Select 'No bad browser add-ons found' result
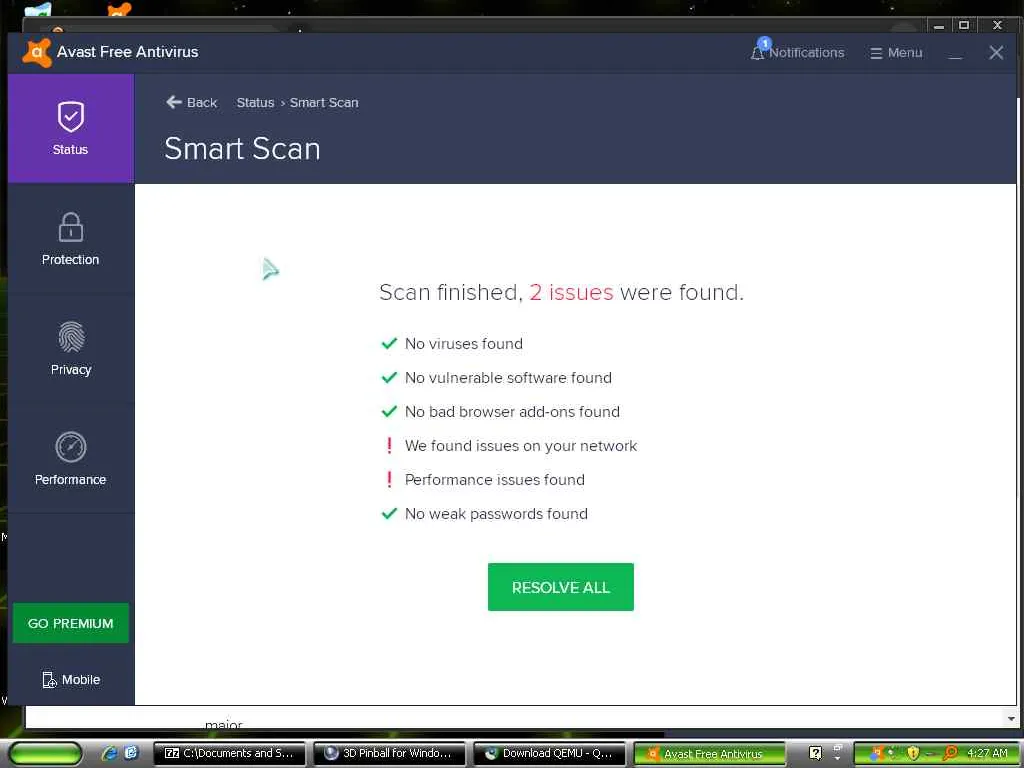1024x768 pixels. (x=512, y=411)
